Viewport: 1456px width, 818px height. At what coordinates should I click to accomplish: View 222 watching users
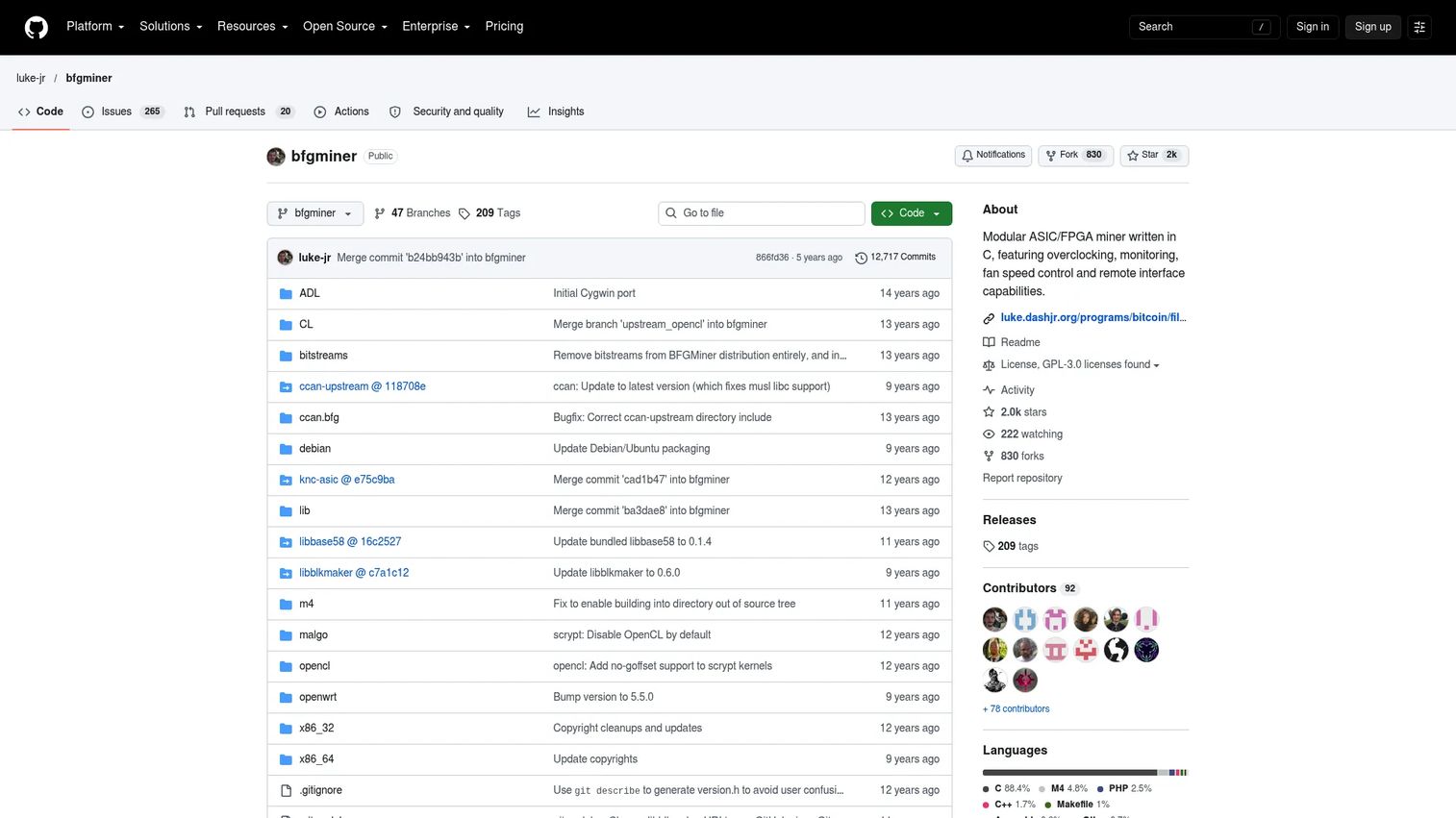click(1023, 434)
